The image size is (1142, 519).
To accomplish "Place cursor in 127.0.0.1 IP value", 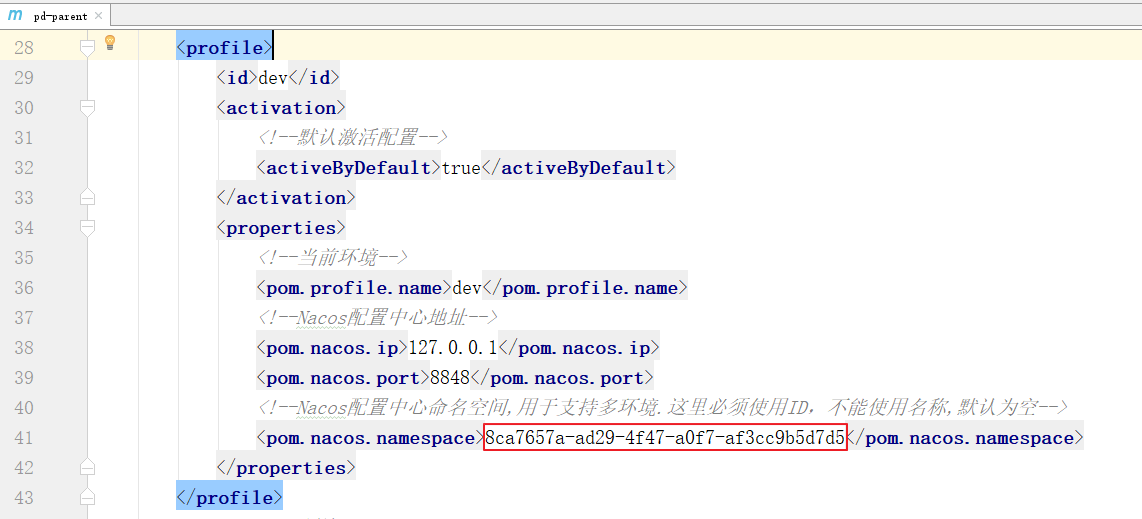I will pyautogui.click(x=453, y=348).
